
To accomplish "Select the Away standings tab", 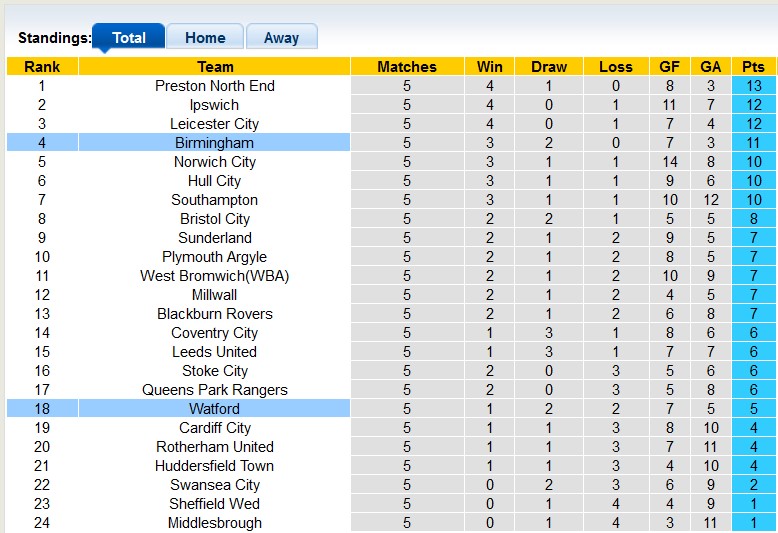I will 281,38.
